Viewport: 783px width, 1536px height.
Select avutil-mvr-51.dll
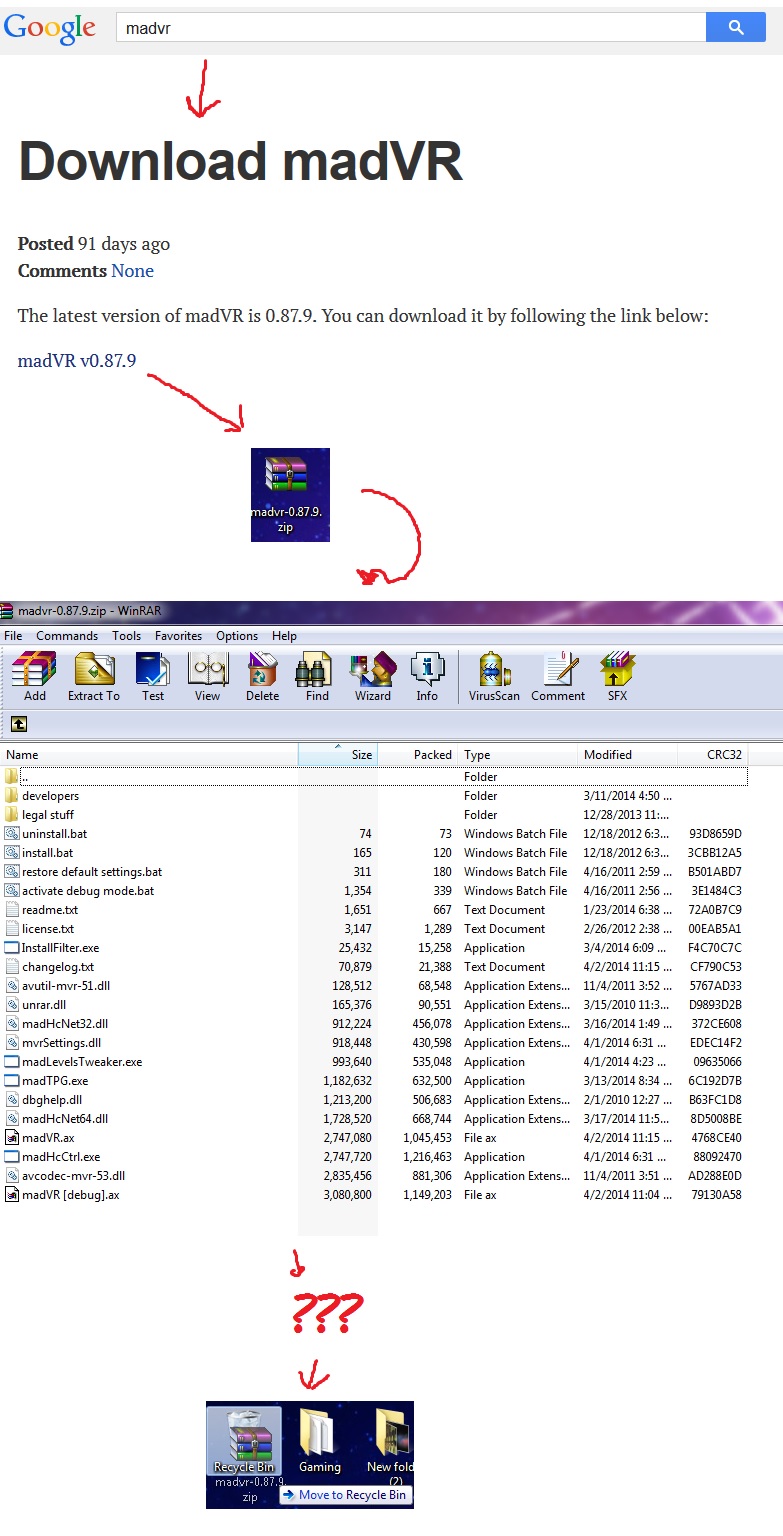click(x=374, y=986)
